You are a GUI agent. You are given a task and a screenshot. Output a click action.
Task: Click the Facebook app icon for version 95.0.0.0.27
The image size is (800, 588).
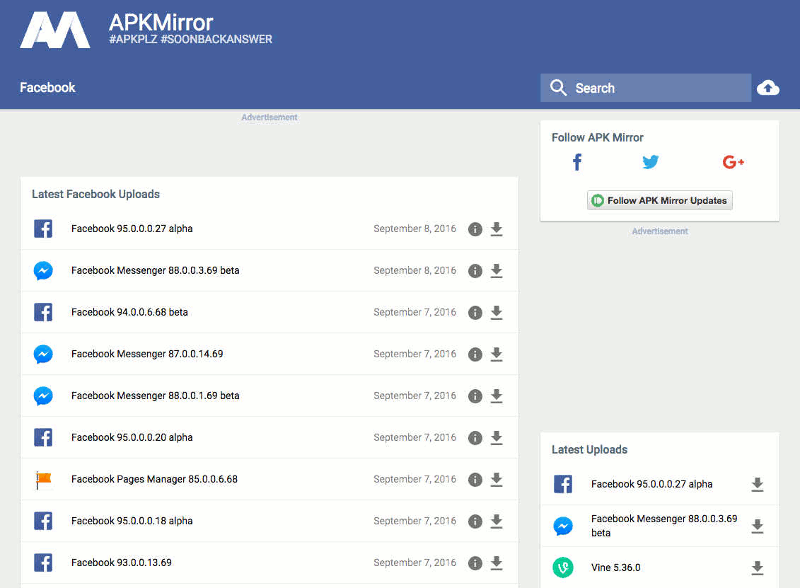[43, 229]
